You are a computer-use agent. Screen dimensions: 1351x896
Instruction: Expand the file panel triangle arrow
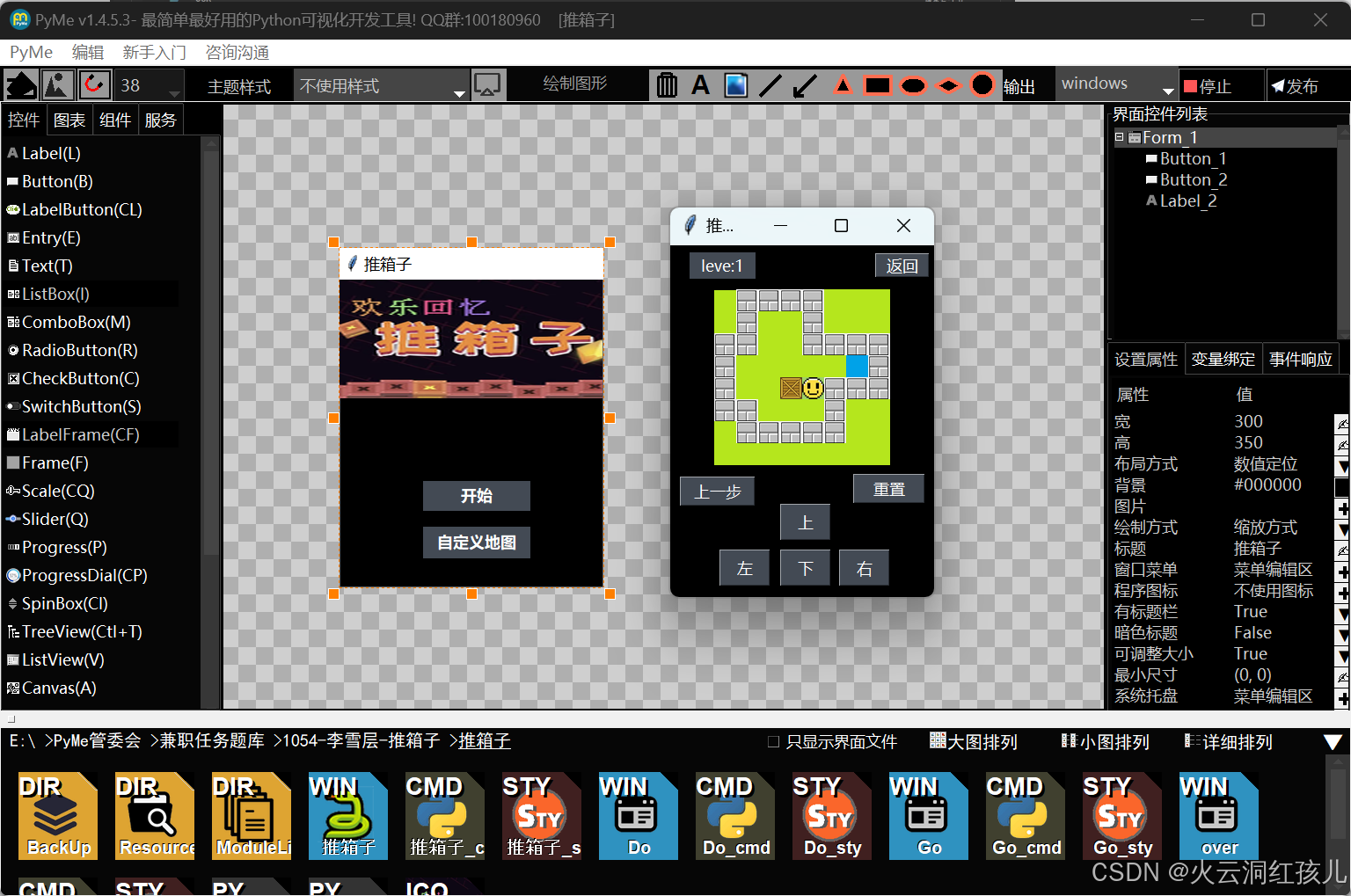click(x=1333, y=742)
